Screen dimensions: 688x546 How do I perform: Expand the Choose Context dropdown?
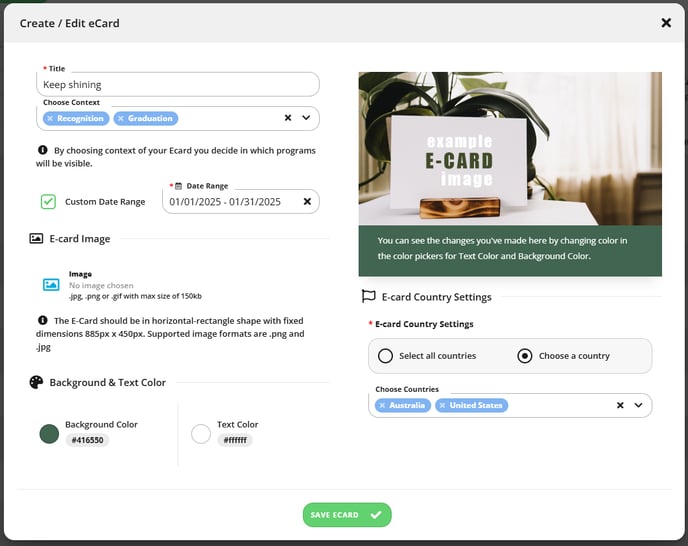pos(306,118)
